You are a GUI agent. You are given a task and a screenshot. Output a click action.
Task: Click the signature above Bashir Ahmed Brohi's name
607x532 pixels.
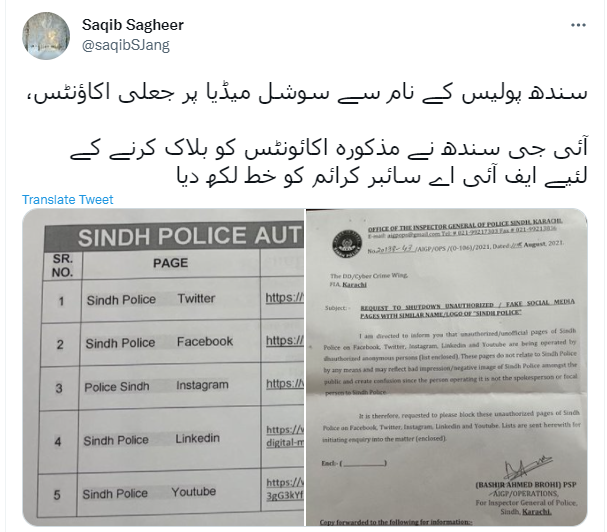click(x=527, y=467)
